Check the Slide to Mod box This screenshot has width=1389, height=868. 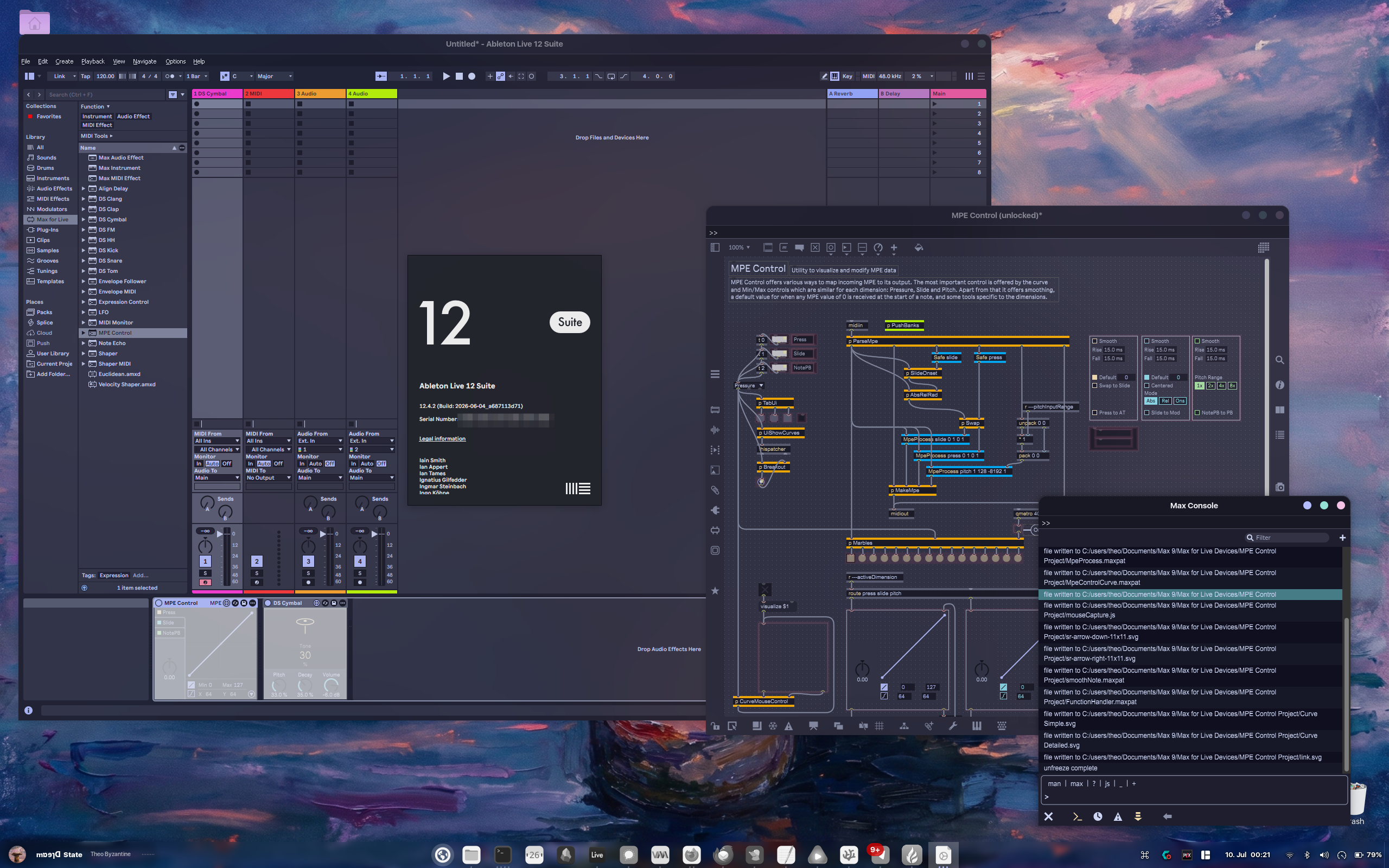(1147, 413)
